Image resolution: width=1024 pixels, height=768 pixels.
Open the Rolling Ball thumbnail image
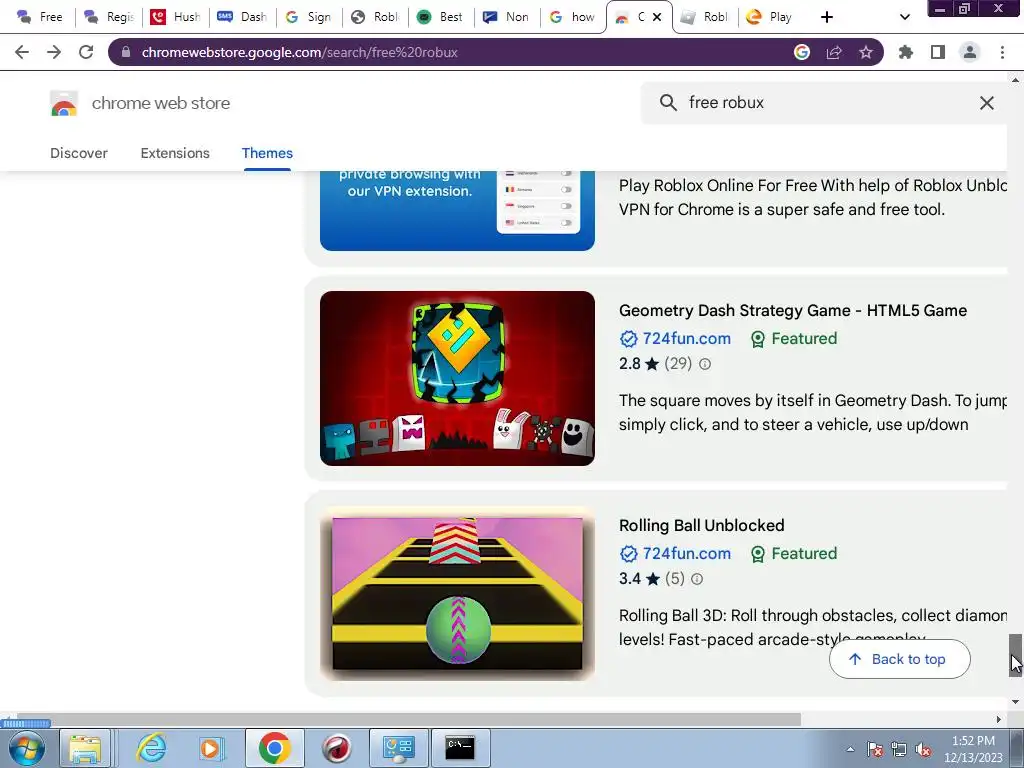pyautogui.click(x=457, y=594)
